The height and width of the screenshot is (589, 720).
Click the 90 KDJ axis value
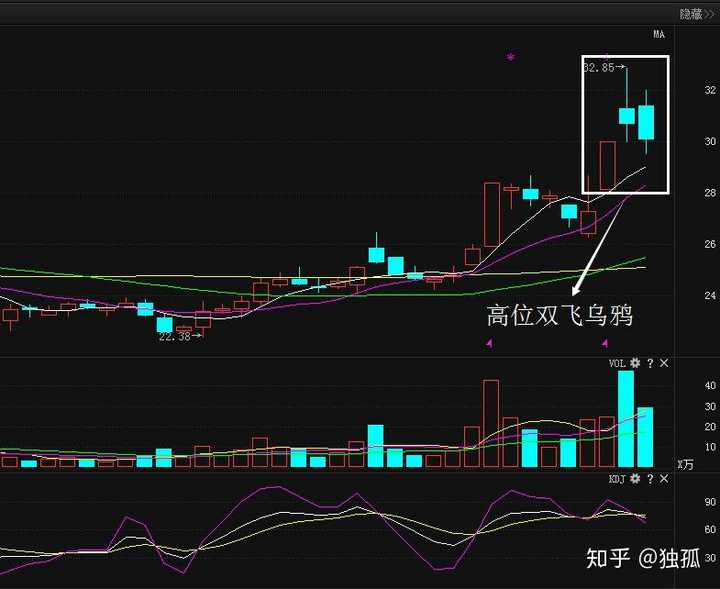(710, 502)
